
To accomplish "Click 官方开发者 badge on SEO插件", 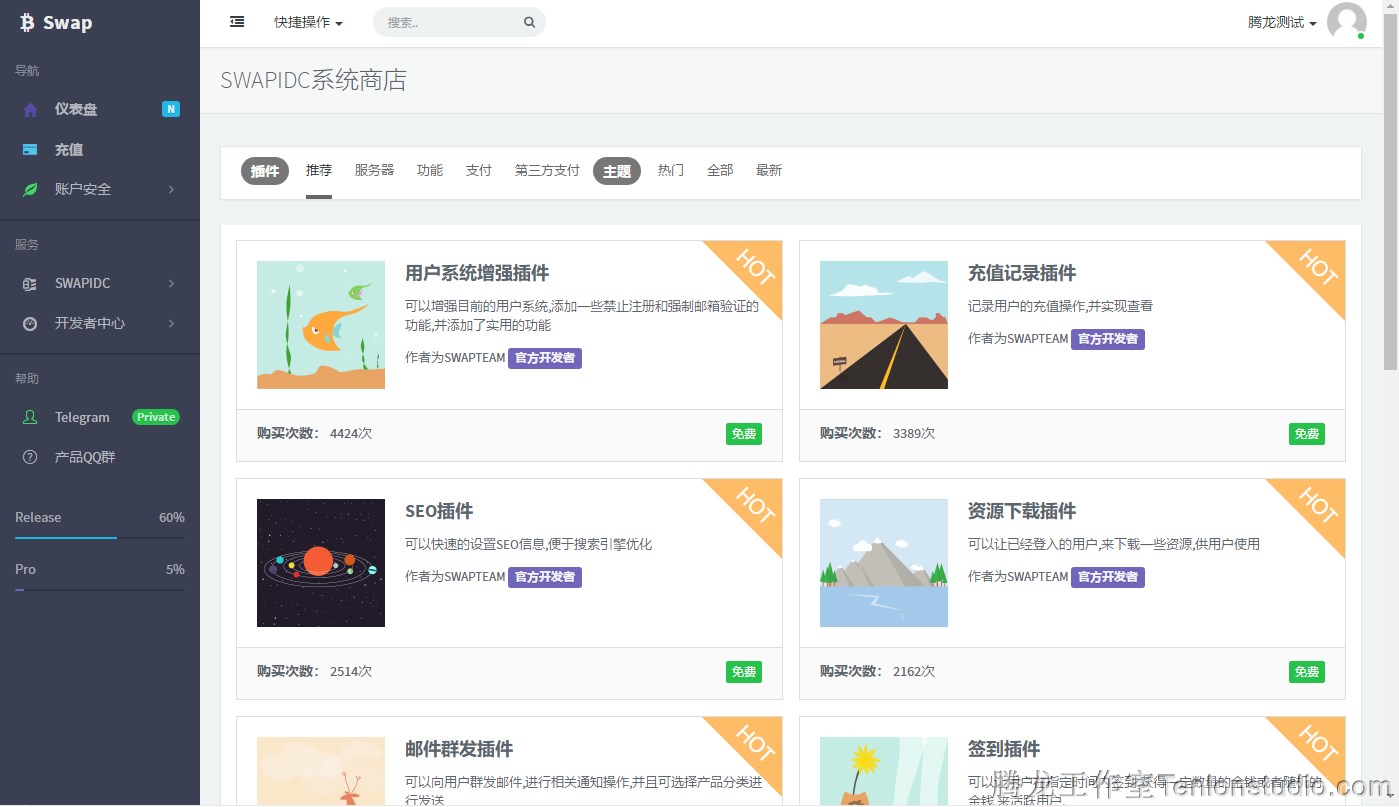I will tap(545, 577).
